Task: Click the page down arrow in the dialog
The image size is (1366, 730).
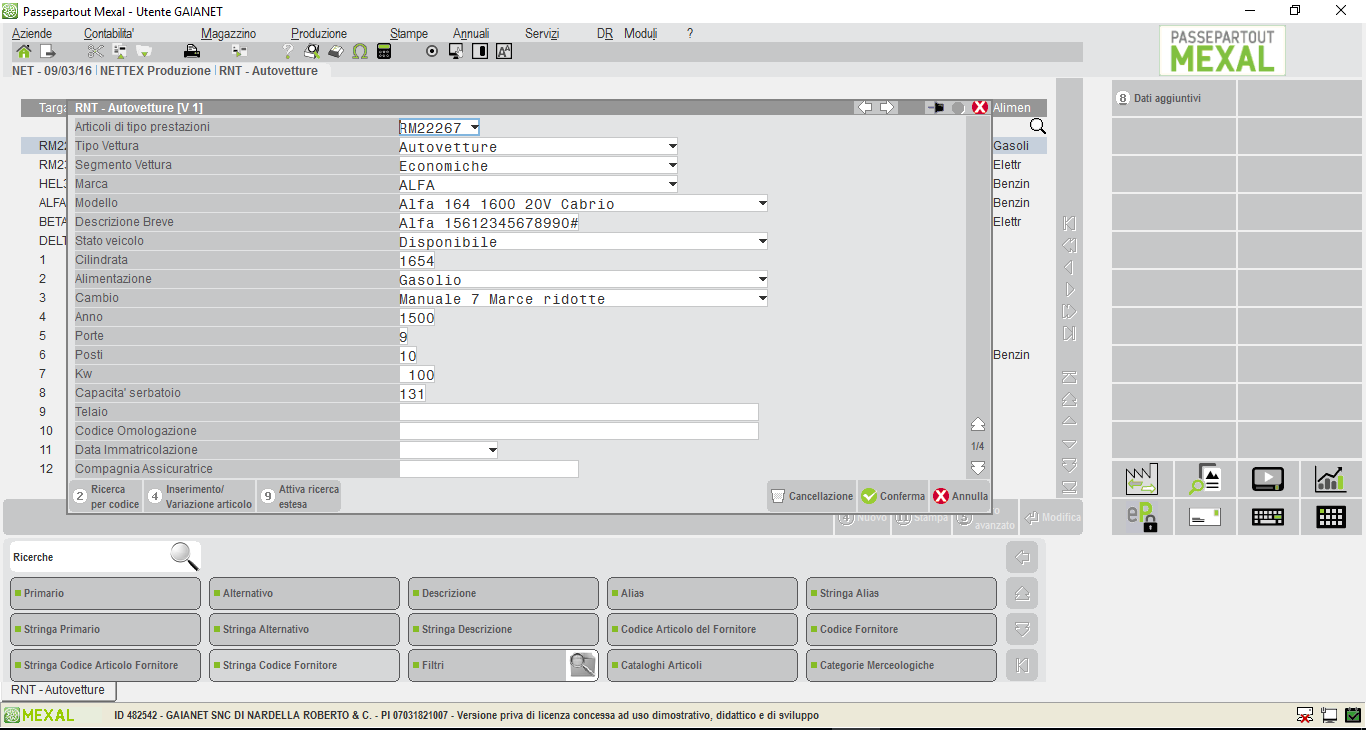Action: (x=978, y=467)
